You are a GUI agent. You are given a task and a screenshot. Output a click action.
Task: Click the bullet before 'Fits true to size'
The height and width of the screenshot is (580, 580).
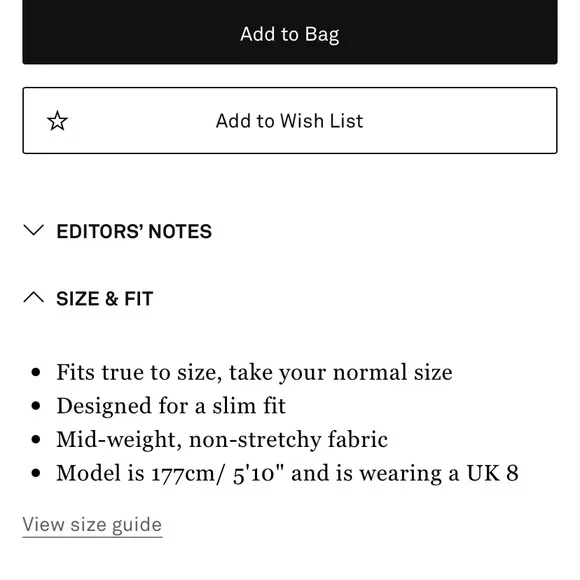click(x=36, y=372)
